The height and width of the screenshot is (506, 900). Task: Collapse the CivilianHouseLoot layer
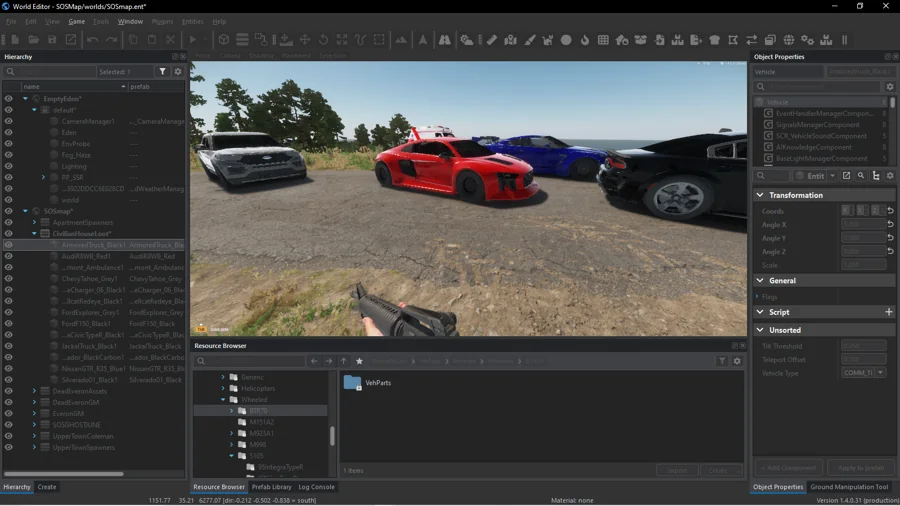click(x=34, y=233)
